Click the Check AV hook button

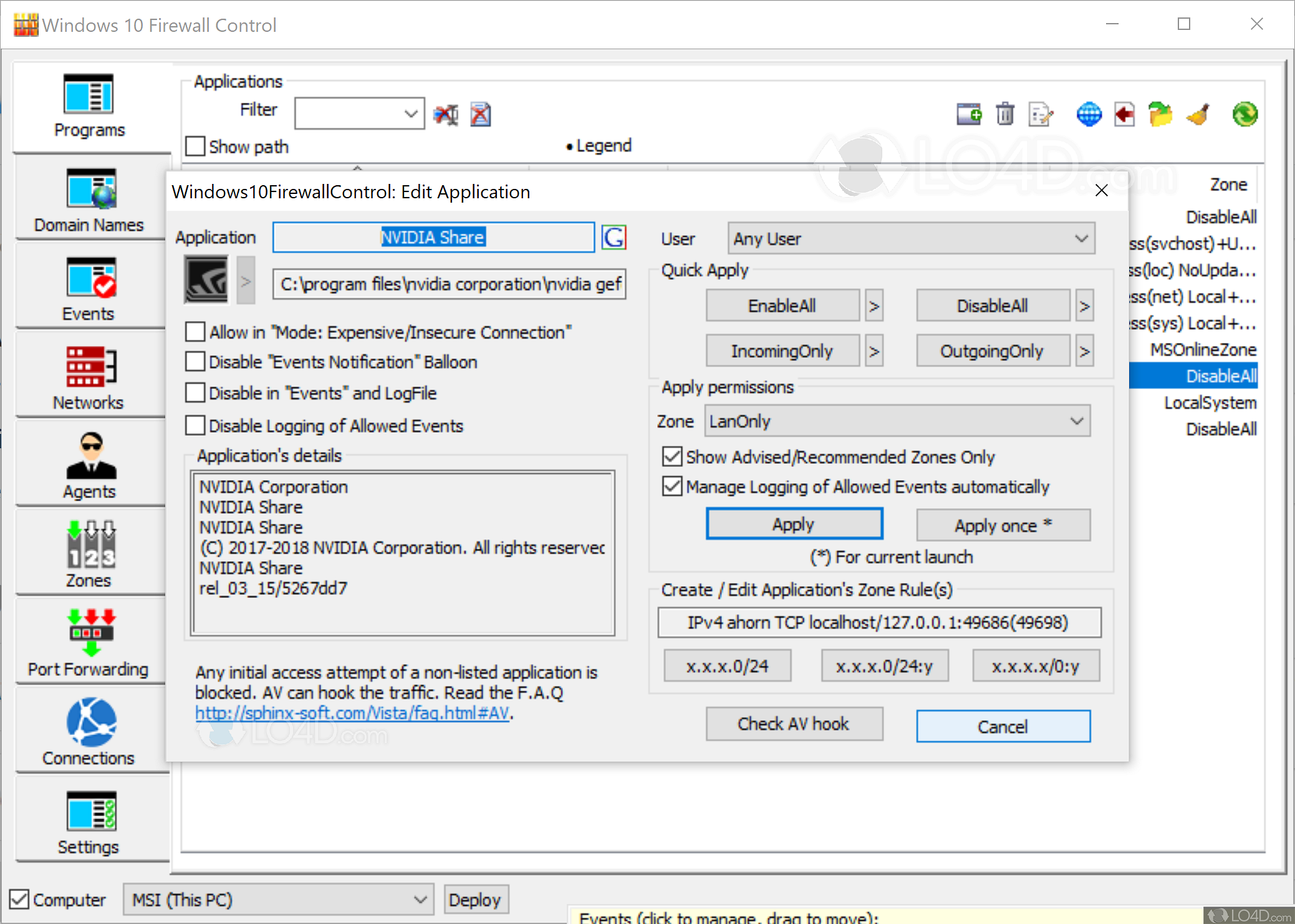click(x=794, y=724)
